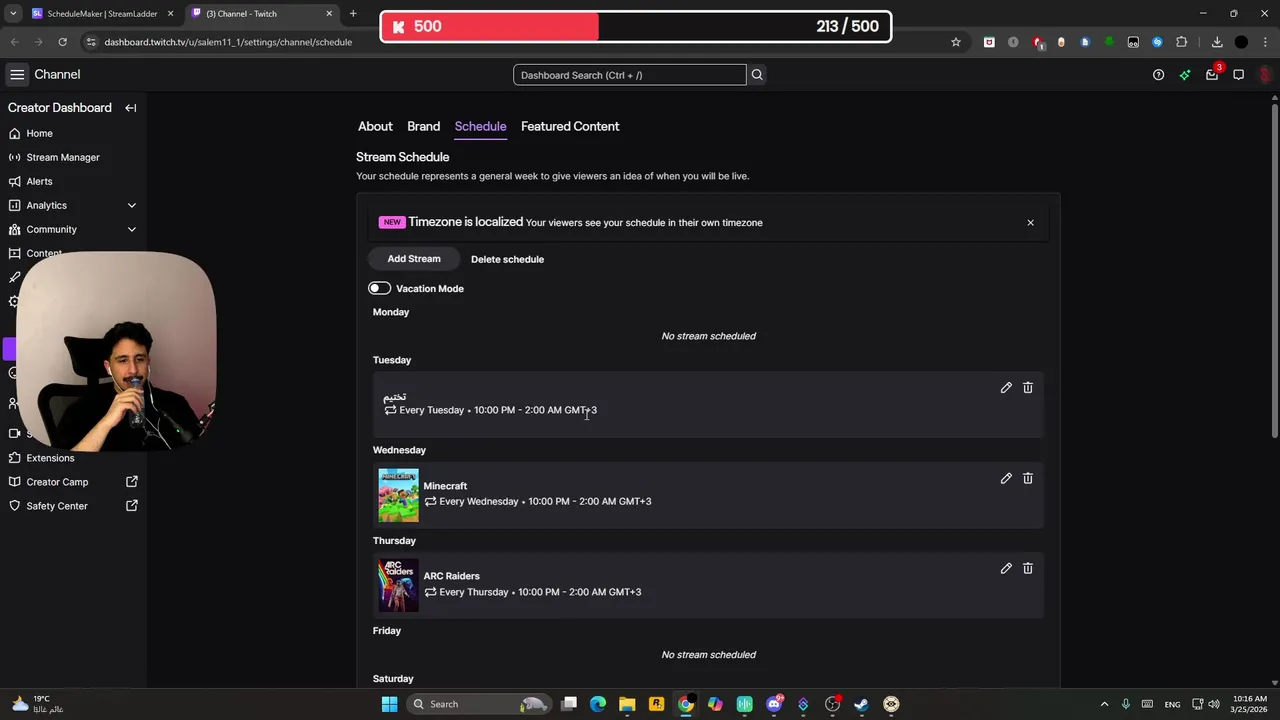Click 'Every Tuesday • 10:00 PM - 2:00 AM GMT+3'
Image resolution: width=1280 pixels, height=720 pixels.
tap(490, 410)
